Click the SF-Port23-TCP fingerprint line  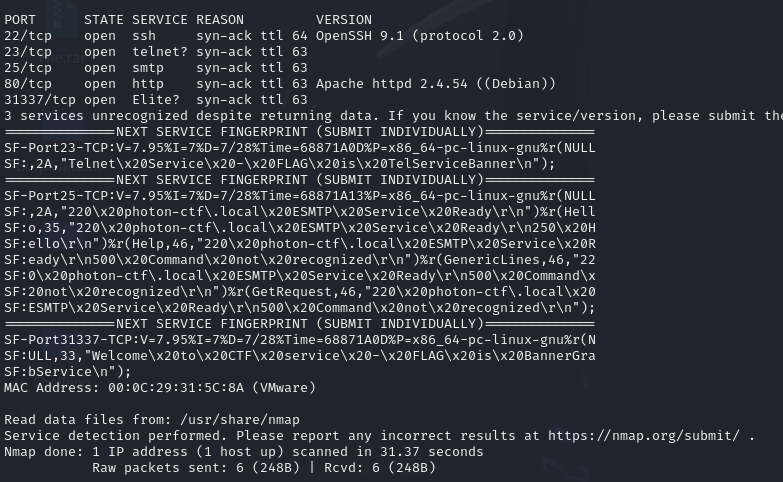click(300, 148)
